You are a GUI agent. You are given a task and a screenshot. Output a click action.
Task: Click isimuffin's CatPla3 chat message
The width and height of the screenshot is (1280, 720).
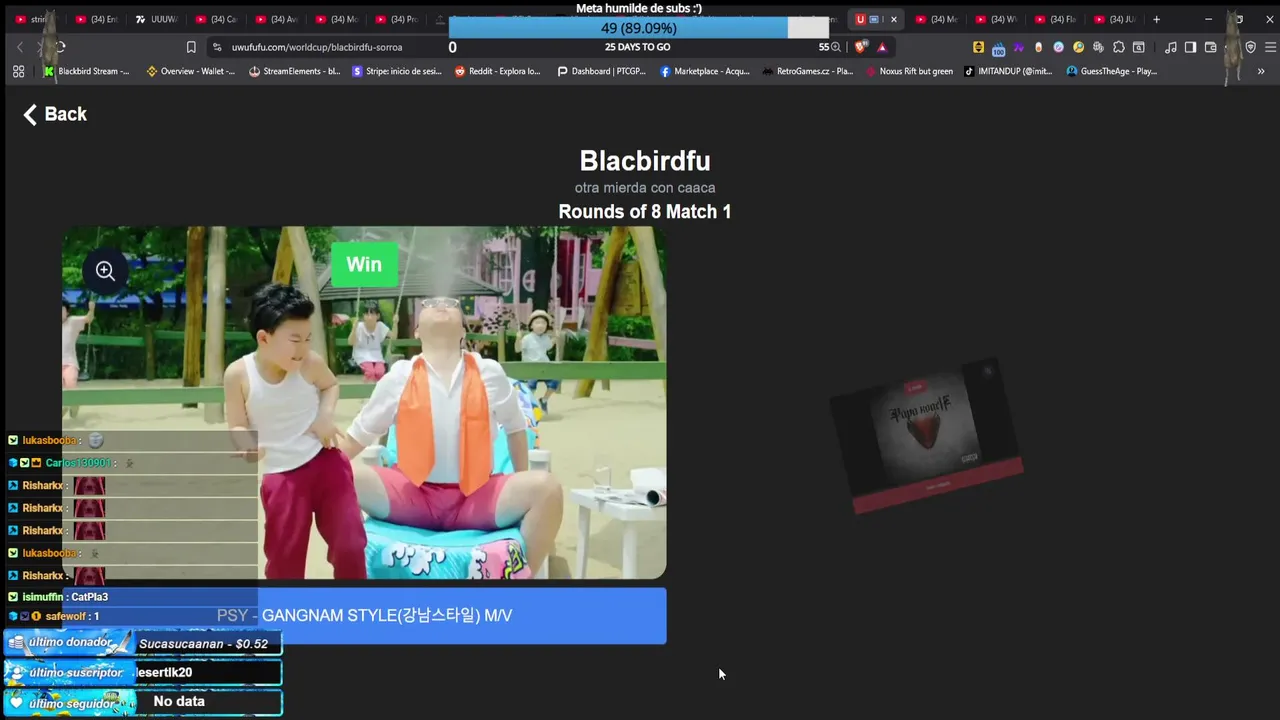[x=65, y=597]
